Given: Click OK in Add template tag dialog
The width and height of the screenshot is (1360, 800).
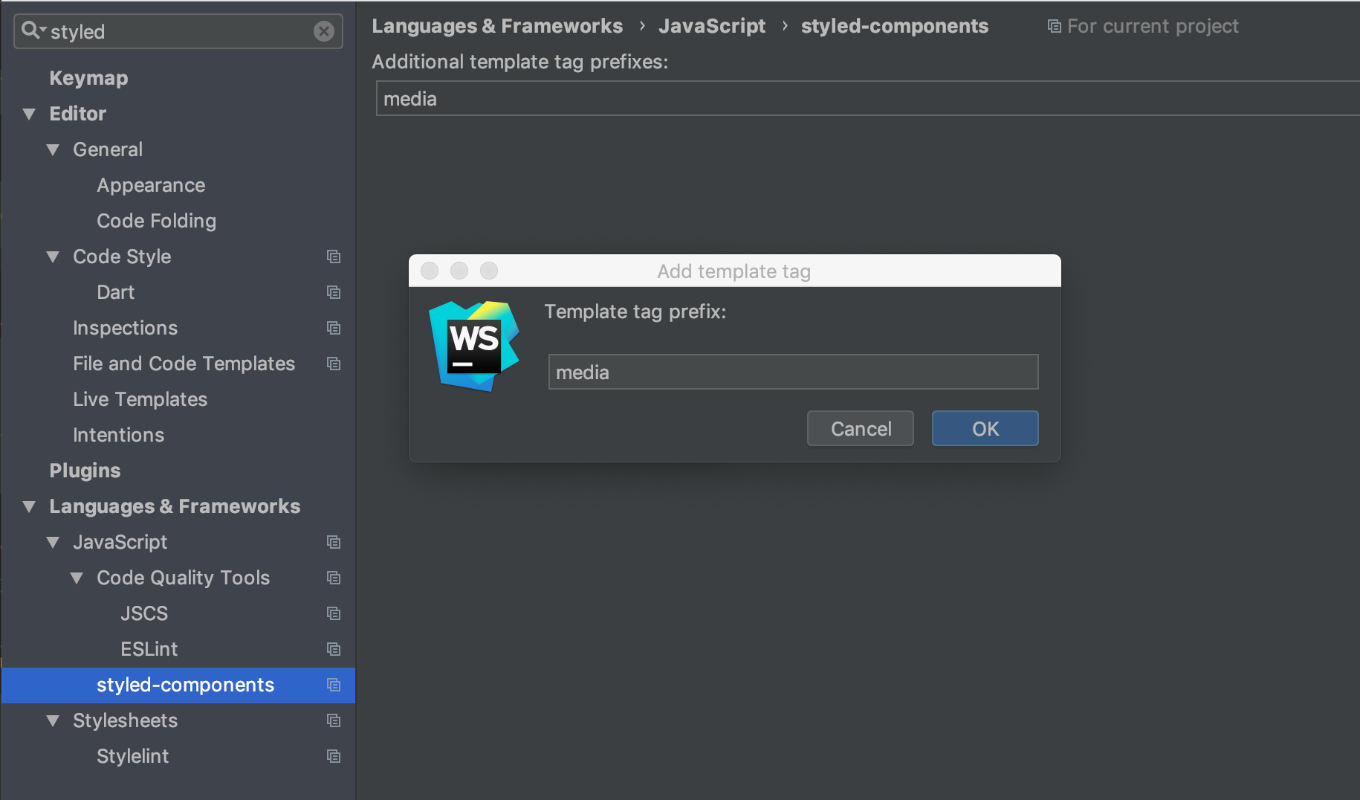Looking at the screenshot, I should click(x=985, y=429).
